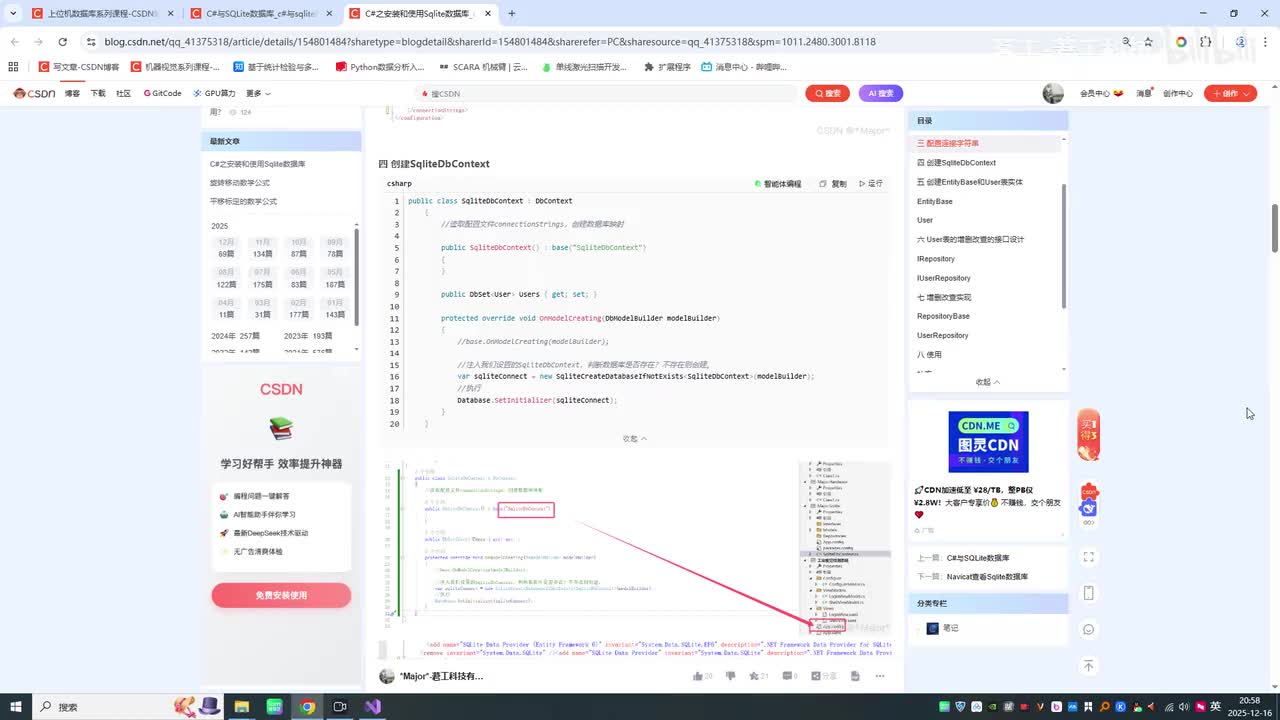Open the Windows Start menu
This screenshot has height=720, width=1280.
point(16,707)
